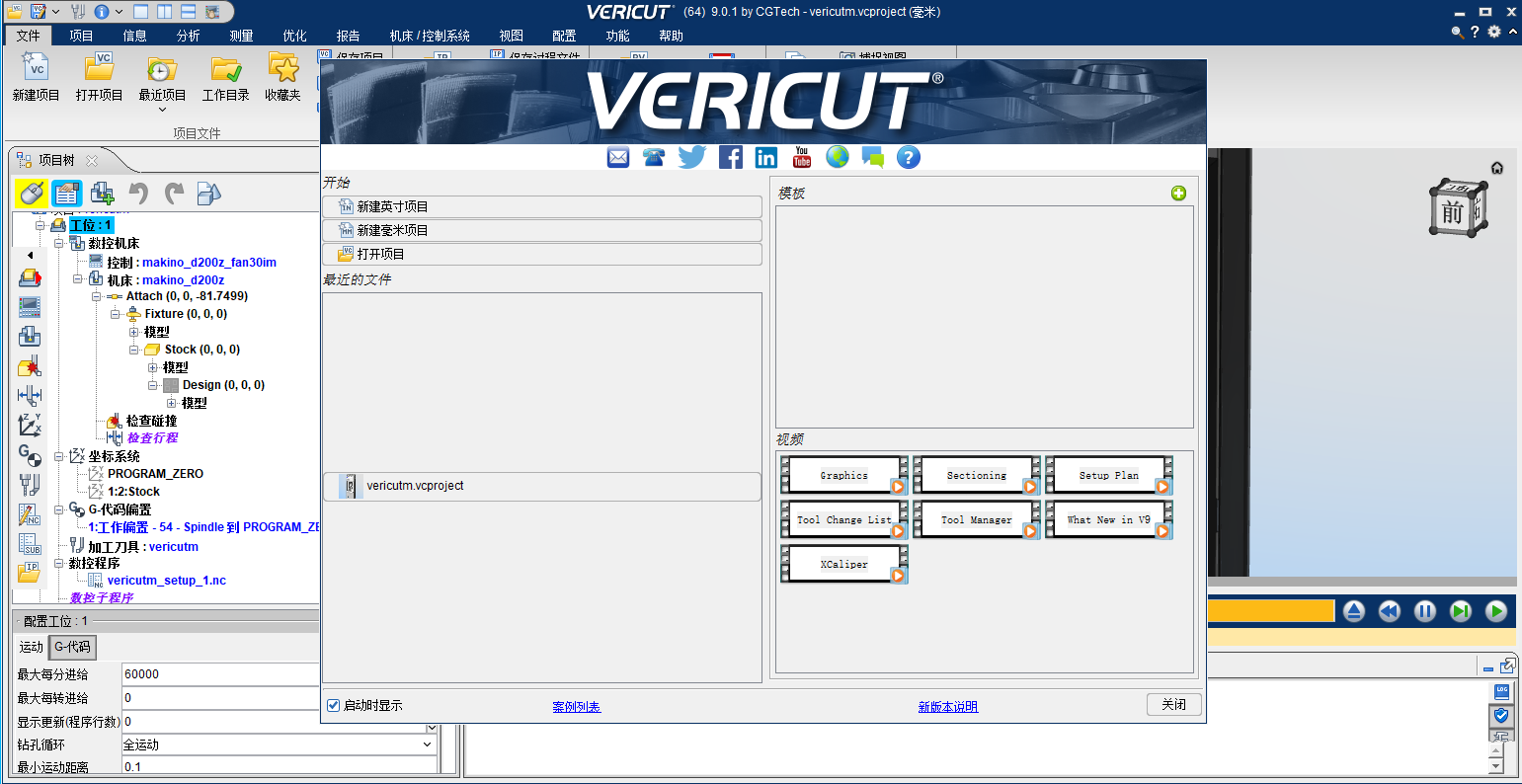Open the 项目 menu tab
The height and width of the screenshot is (784, 1522).
(x=81, y=36)
